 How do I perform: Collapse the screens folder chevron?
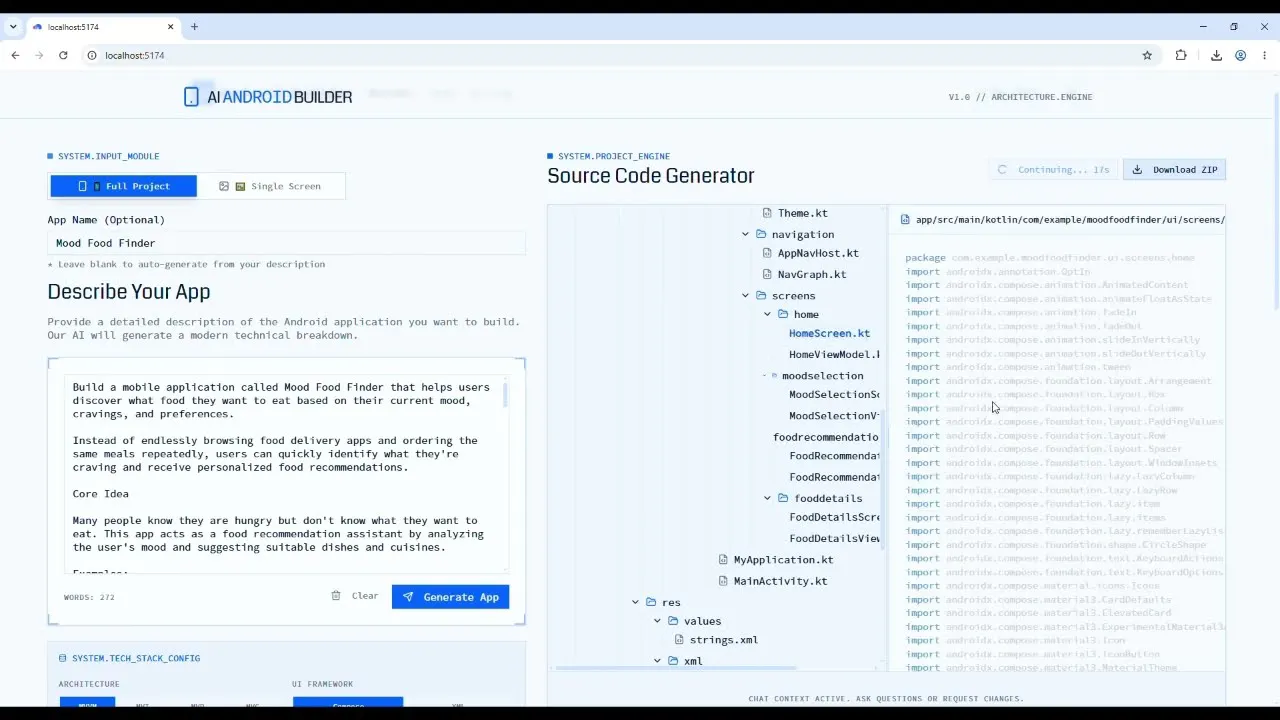tap(745, 296)
